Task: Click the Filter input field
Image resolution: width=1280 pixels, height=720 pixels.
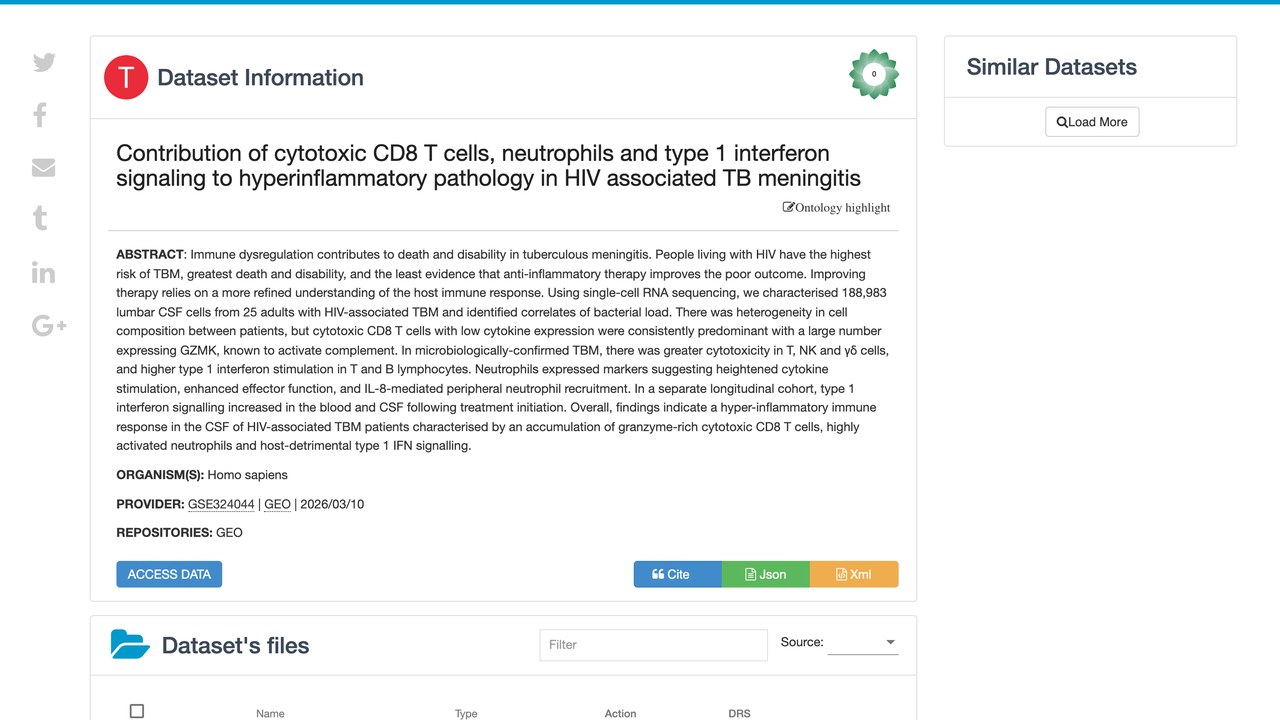Action: pos(653,645)
